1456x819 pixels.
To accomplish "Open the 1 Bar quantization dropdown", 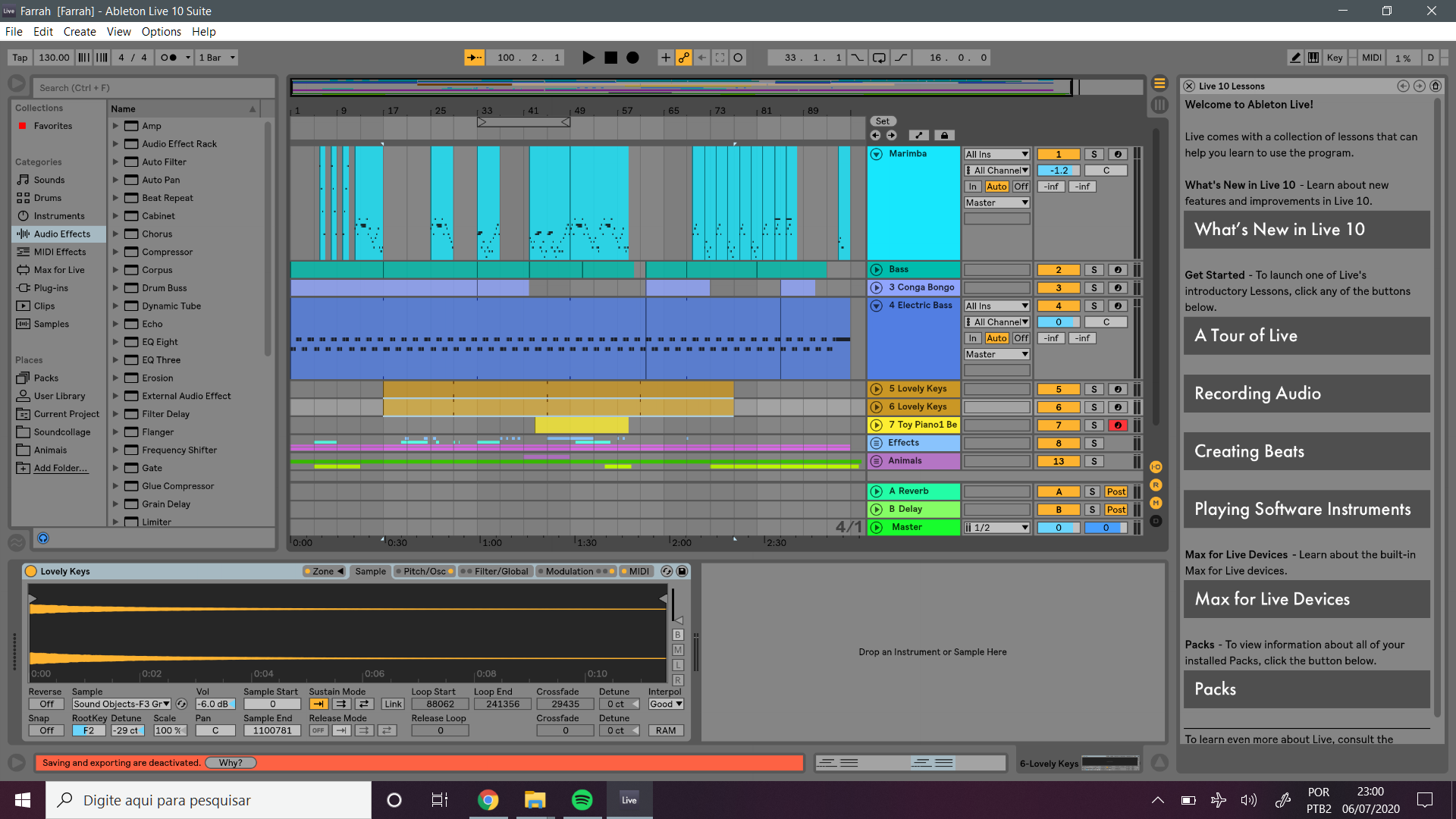I will [216, 58].
